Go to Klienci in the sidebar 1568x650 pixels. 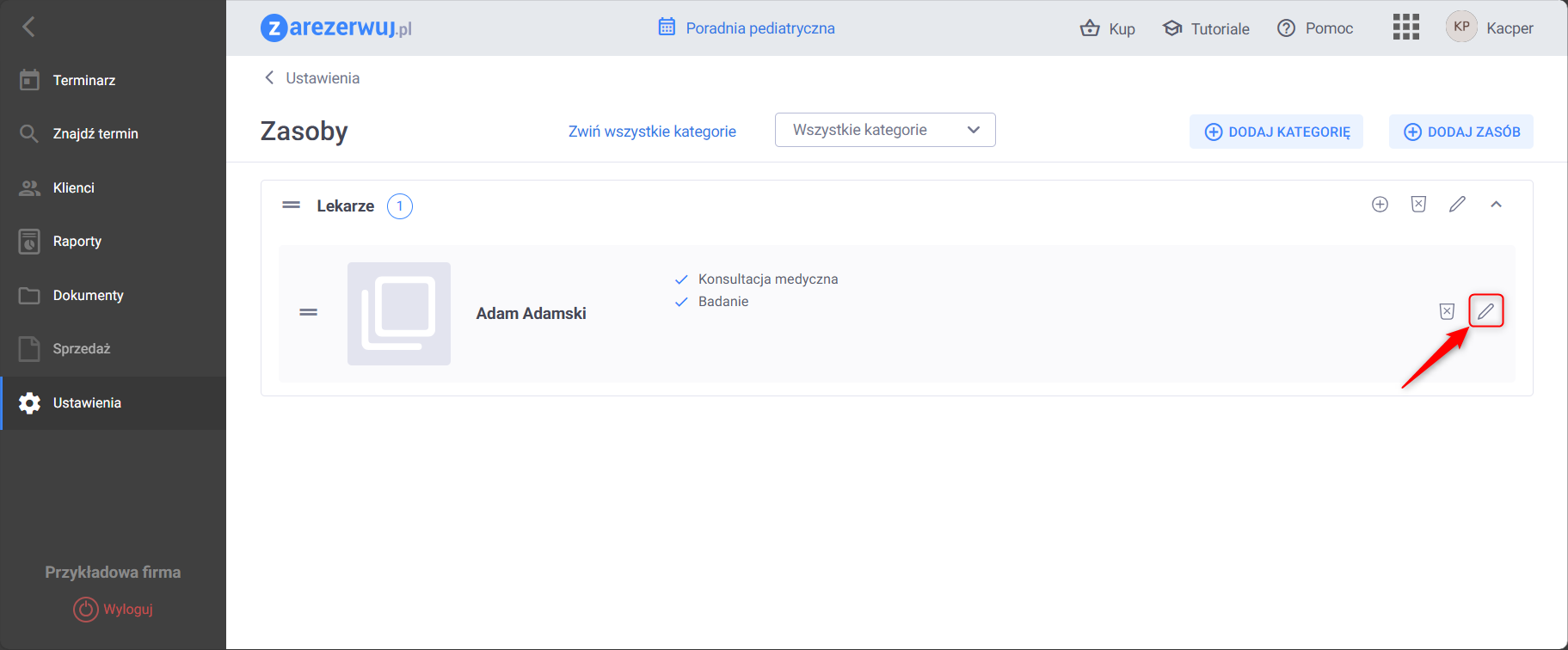click(x=73, y=187)
